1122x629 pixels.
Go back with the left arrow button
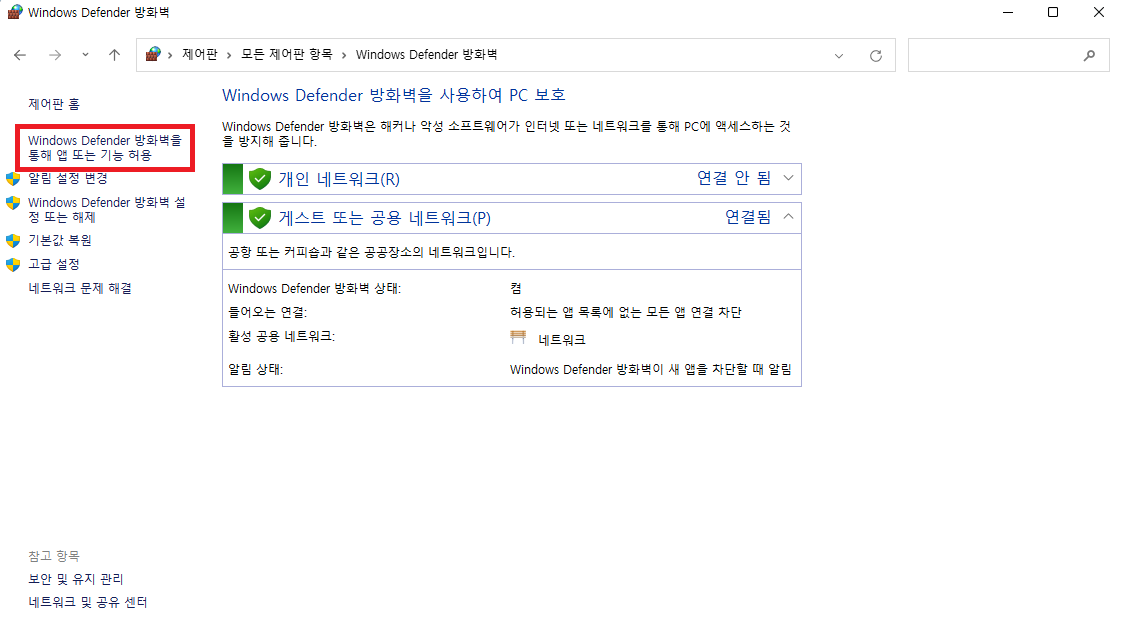[20, 55]
